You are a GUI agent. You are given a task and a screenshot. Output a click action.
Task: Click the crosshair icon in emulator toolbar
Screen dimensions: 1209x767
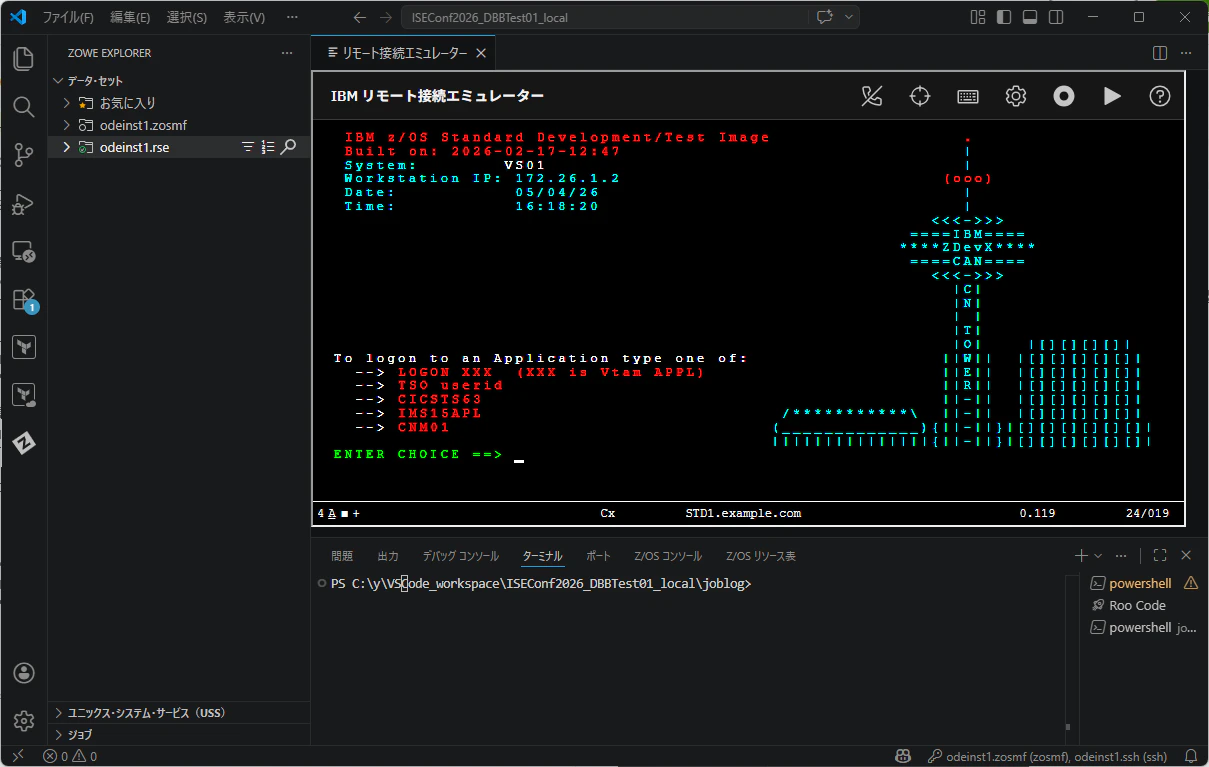coord(920,96)
